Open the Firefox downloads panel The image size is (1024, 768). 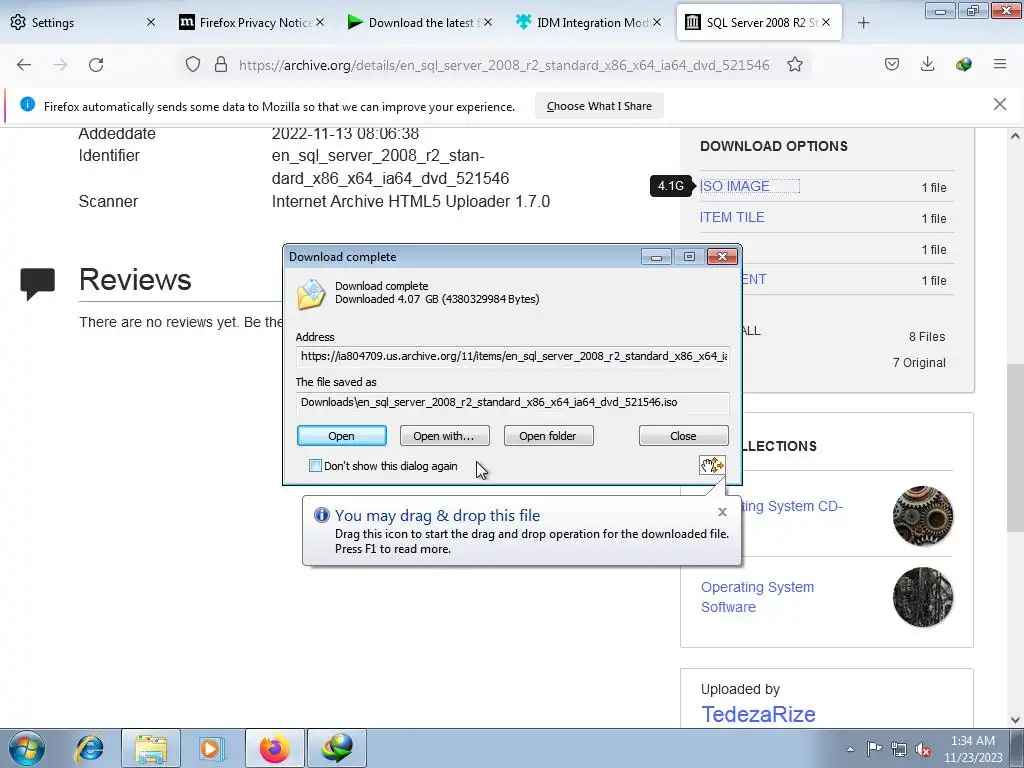(x=927, y=64)
